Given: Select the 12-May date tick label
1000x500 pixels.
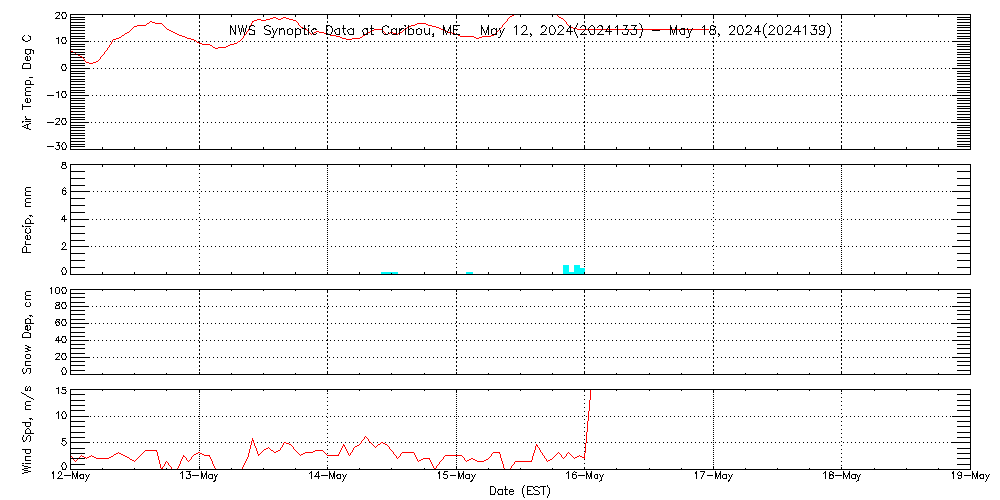Looking at the screenshot, I should click(x=71, y=477).
